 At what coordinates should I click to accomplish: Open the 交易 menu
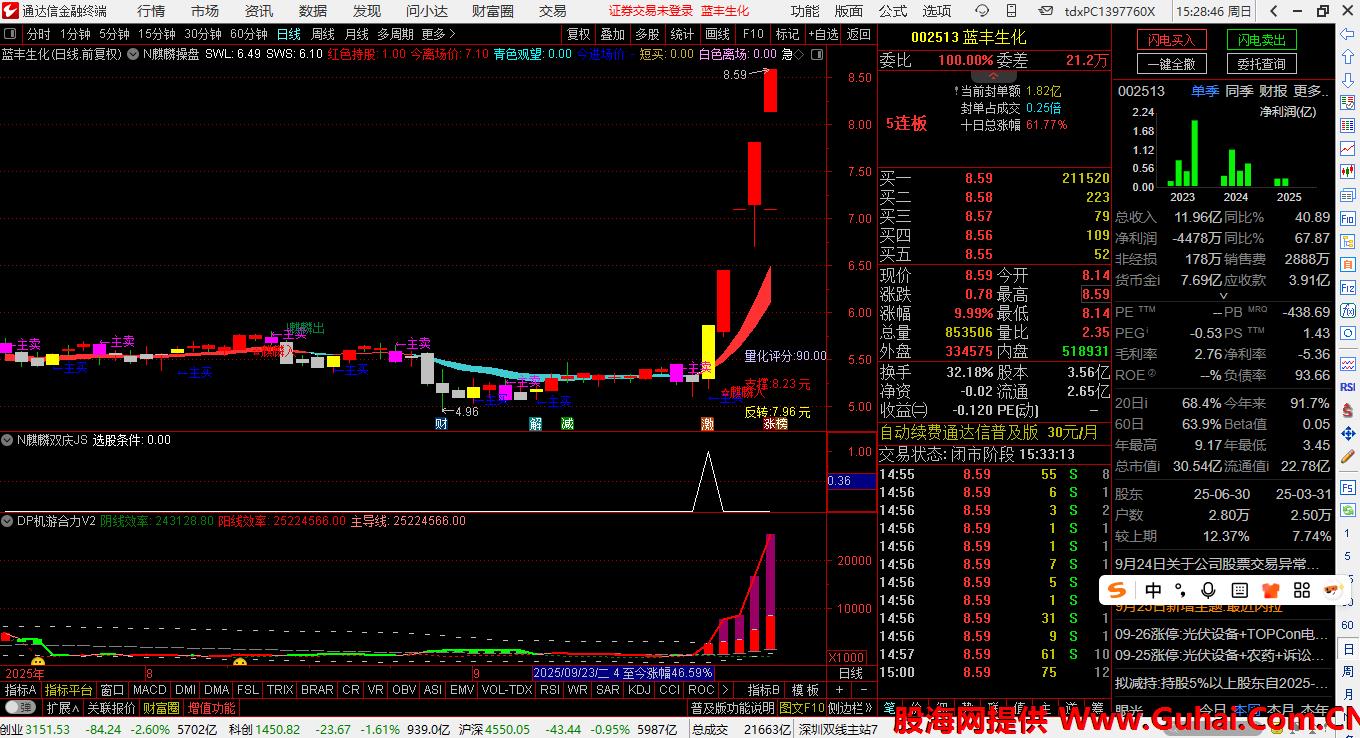click(x=553, y=11)
